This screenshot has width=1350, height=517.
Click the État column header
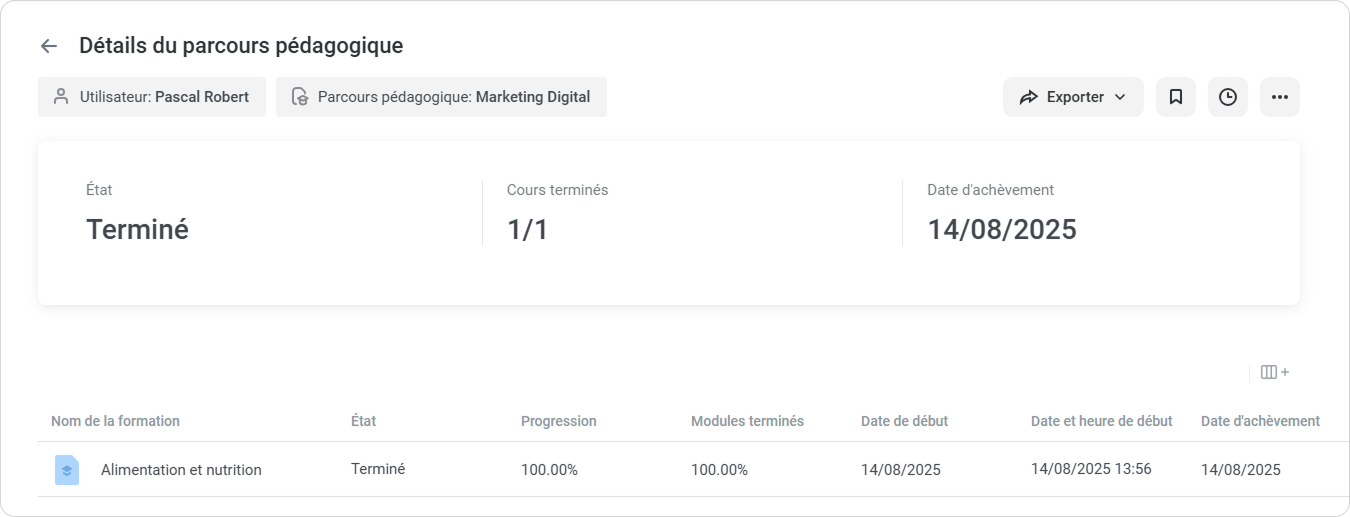(x=364, y=421)
